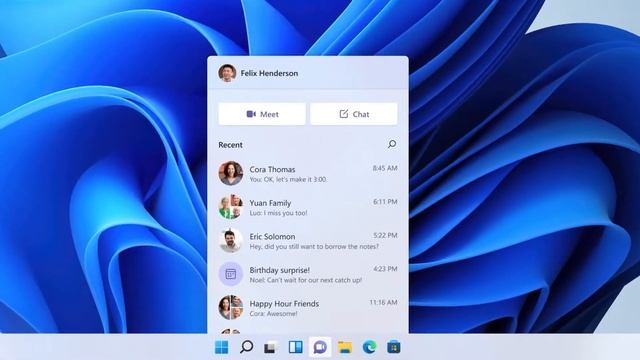Click the 11:16 AM timestamp
The width and height of the screenshot is (640, 360).
click(x=383, y=302)
